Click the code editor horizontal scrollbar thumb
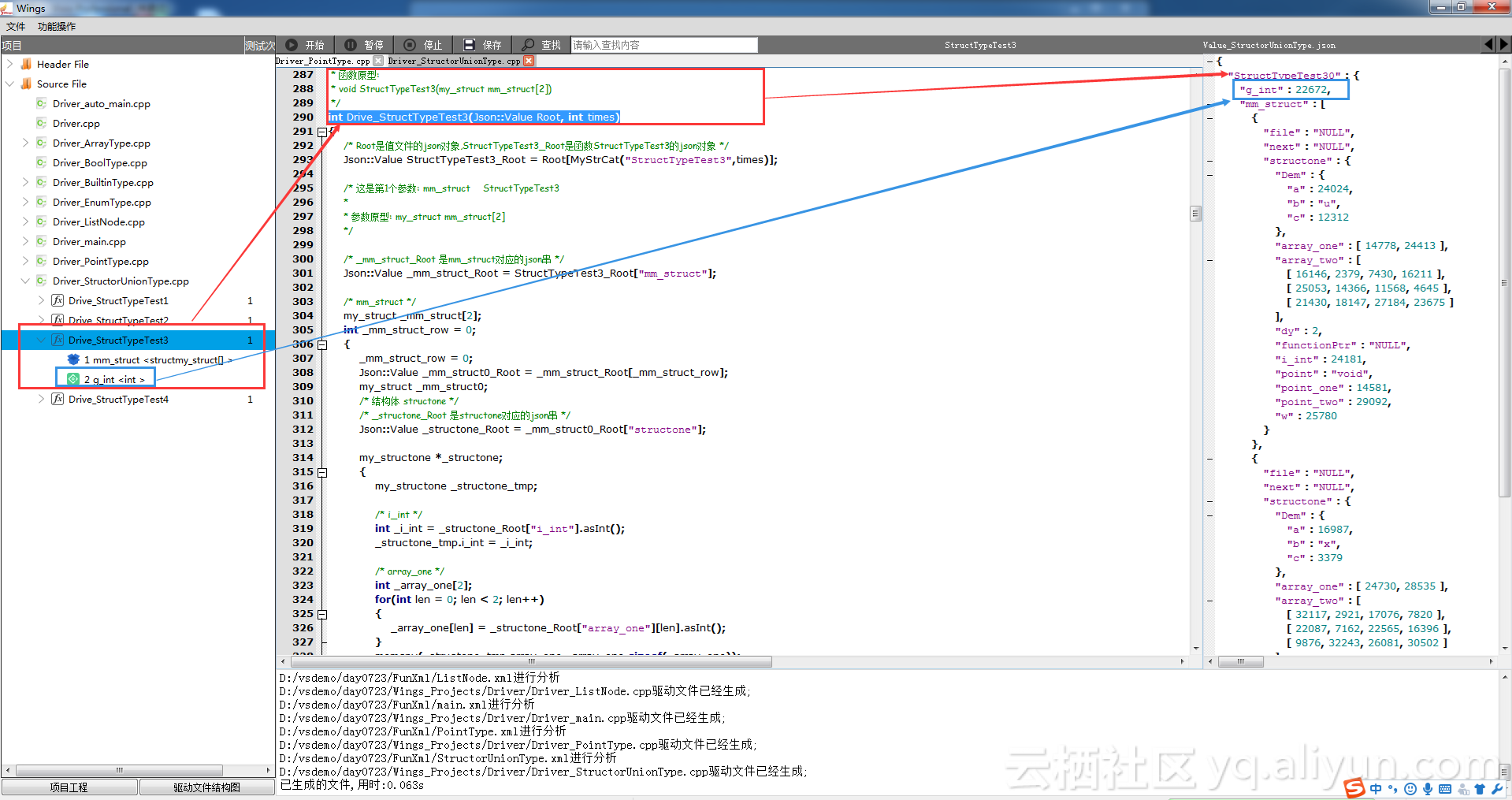Screen dimensions: 1512x800 click(532, 662)
